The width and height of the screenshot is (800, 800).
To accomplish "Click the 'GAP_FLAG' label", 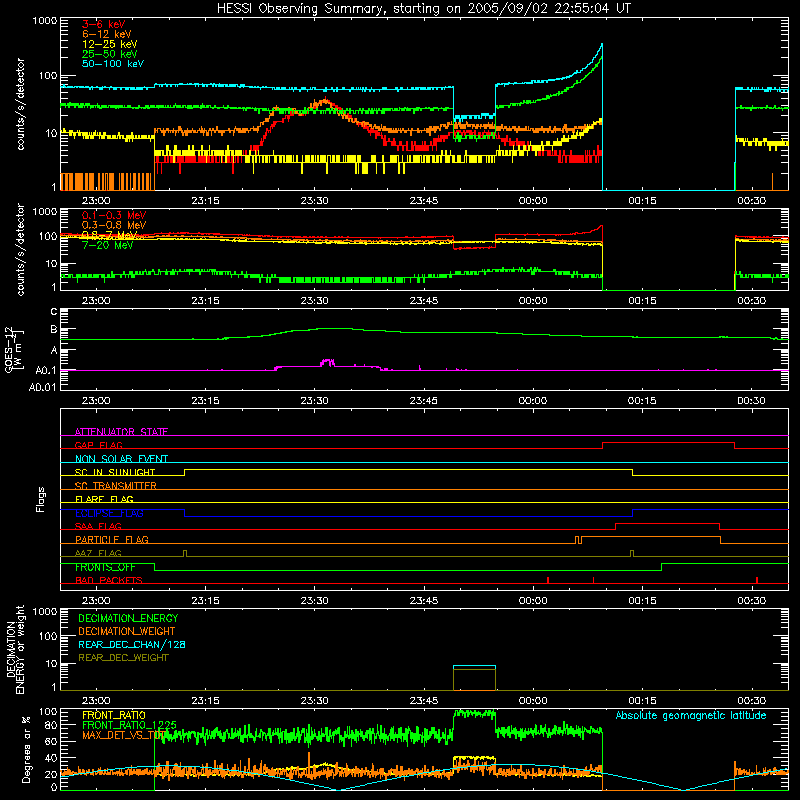I will [98, 445].
